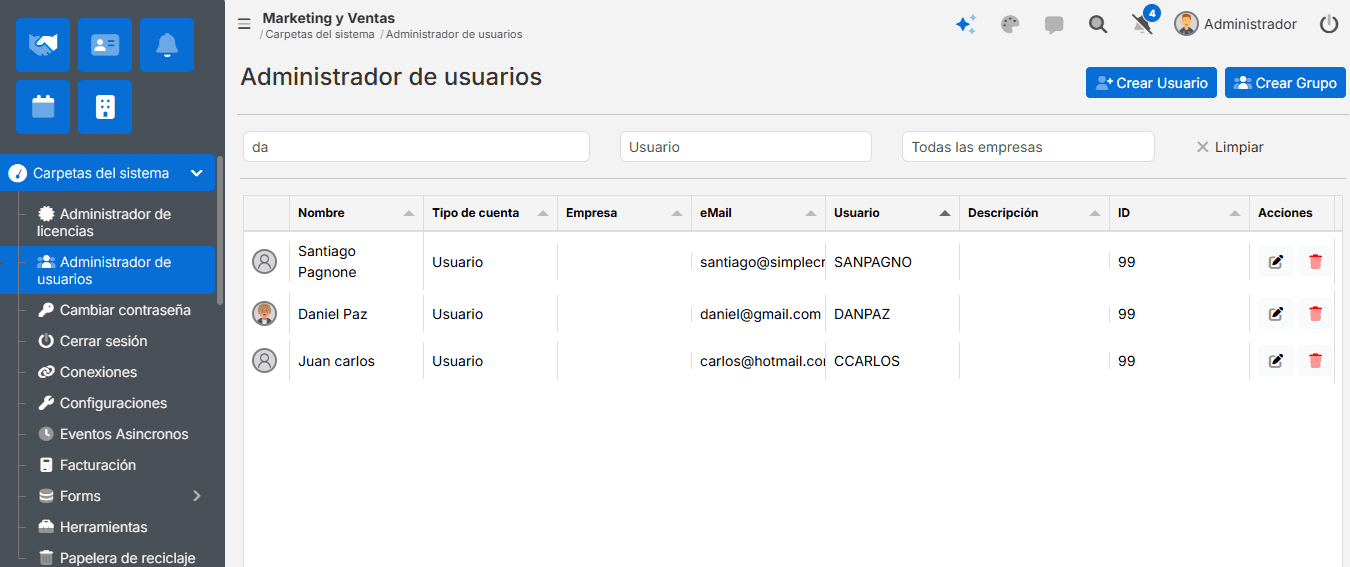Open the contact card icon tile
1350x567 pixels.
105,45
